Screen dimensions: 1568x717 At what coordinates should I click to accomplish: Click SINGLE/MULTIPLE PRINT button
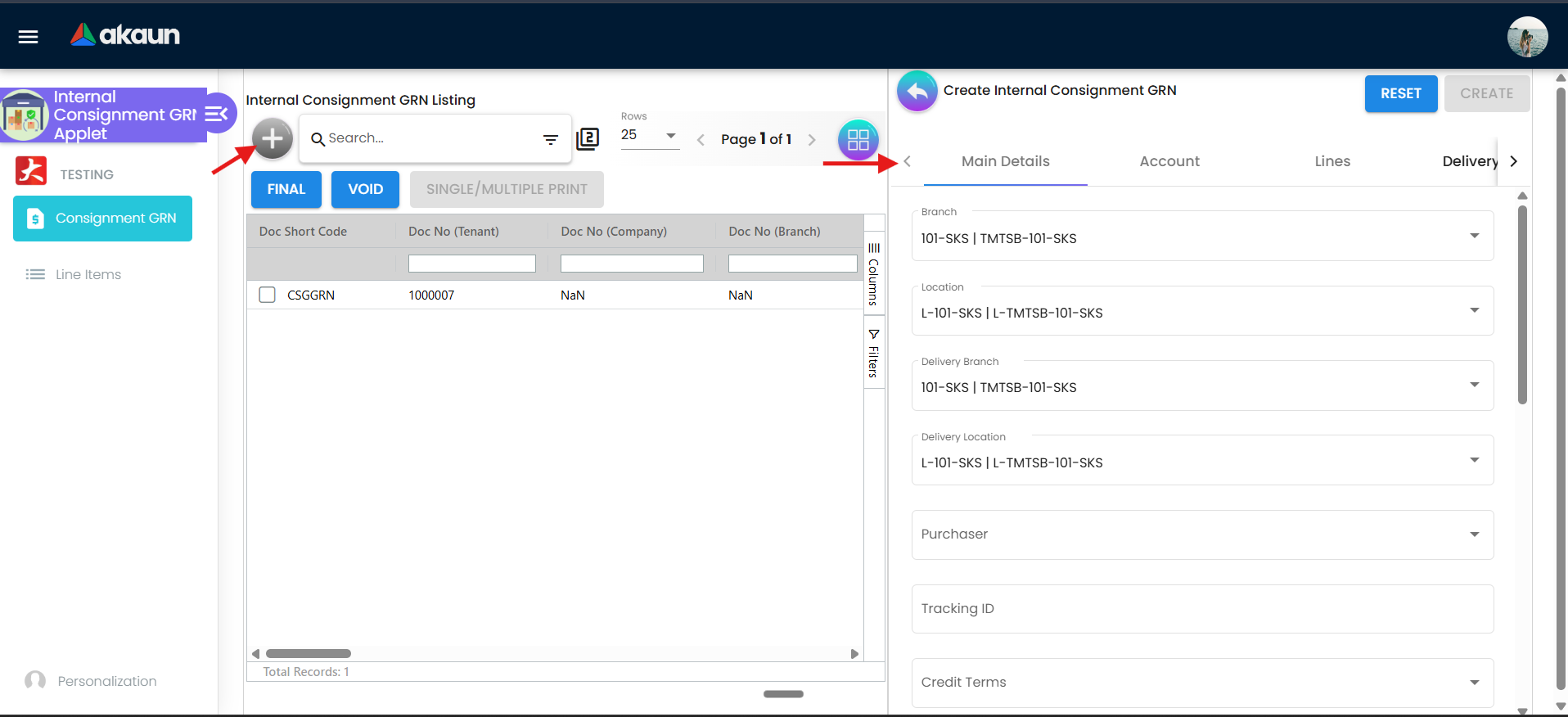507,189
